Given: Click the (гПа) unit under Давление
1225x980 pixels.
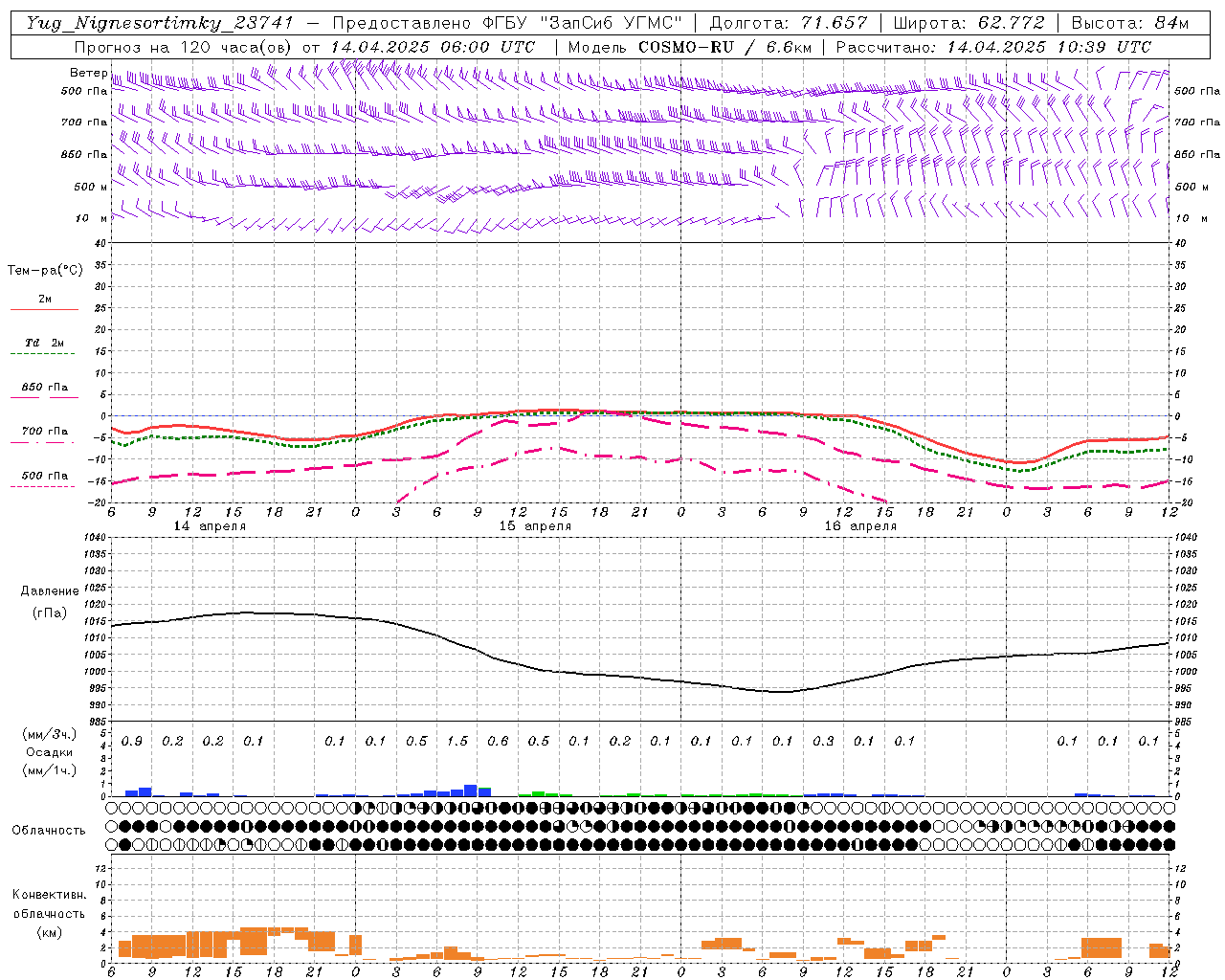Looking at the screenshot, I should pyautogui.click(x=50, y=612).
